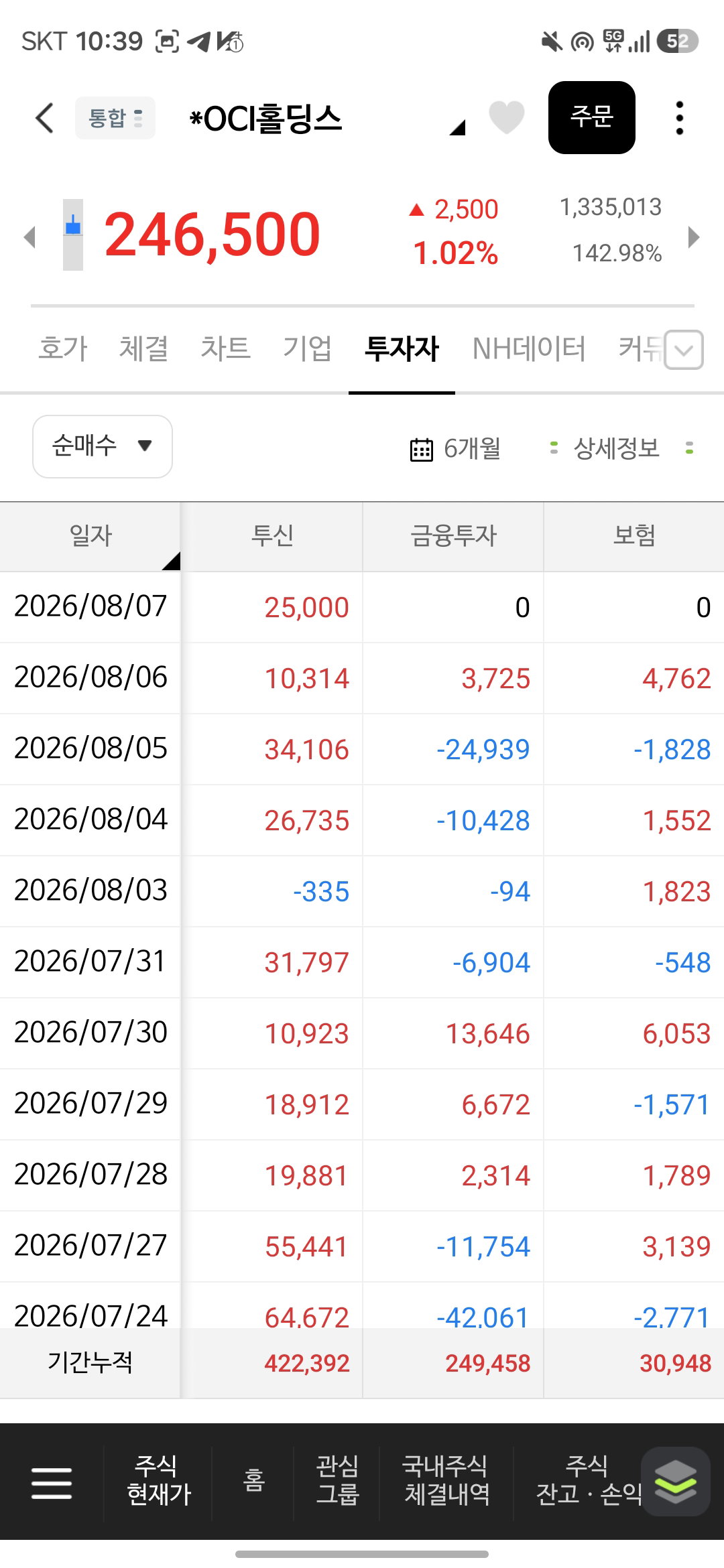Toggle the 상세정보 detail view
724x1568 pixels.
click(x=617, y=448)
